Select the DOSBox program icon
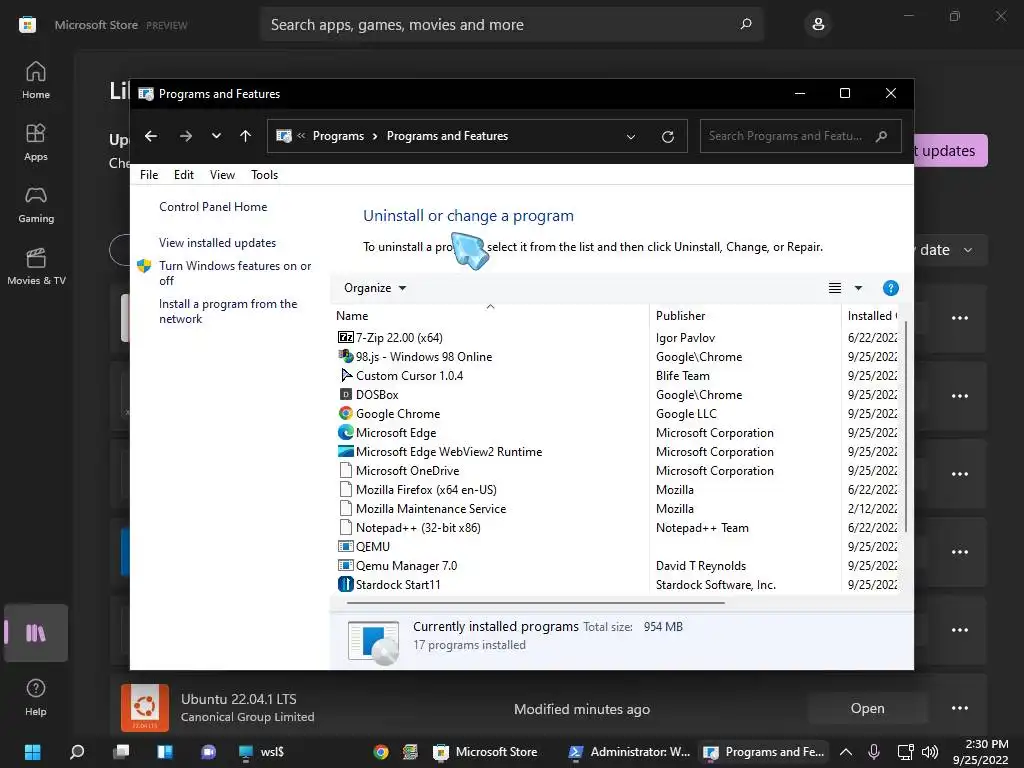Image resolution: width=1024 pixels, height=768 pixels. (x=345, y=394)
